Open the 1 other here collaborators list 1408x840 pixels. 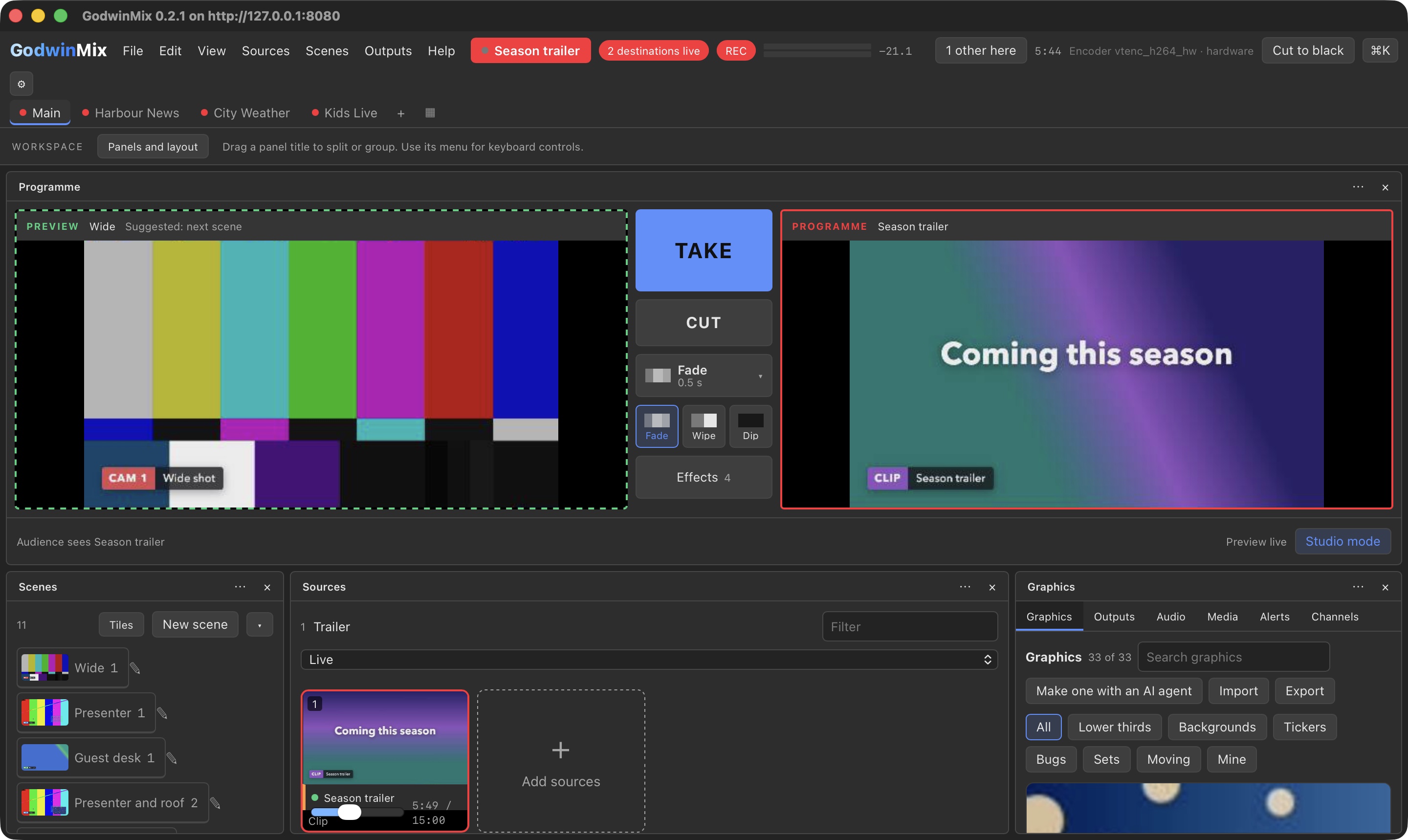981,50
